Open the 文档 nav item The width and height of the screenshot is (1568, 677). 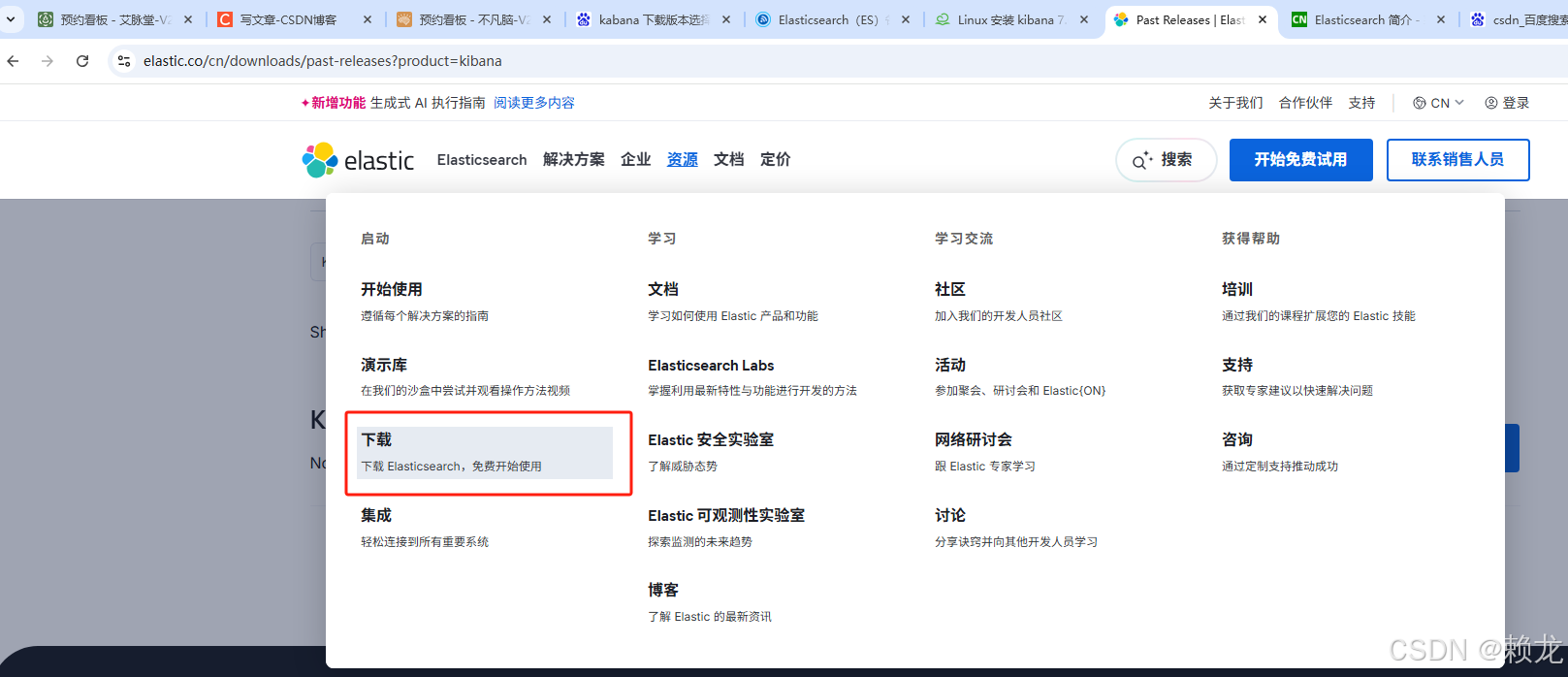tap(729, 160)
